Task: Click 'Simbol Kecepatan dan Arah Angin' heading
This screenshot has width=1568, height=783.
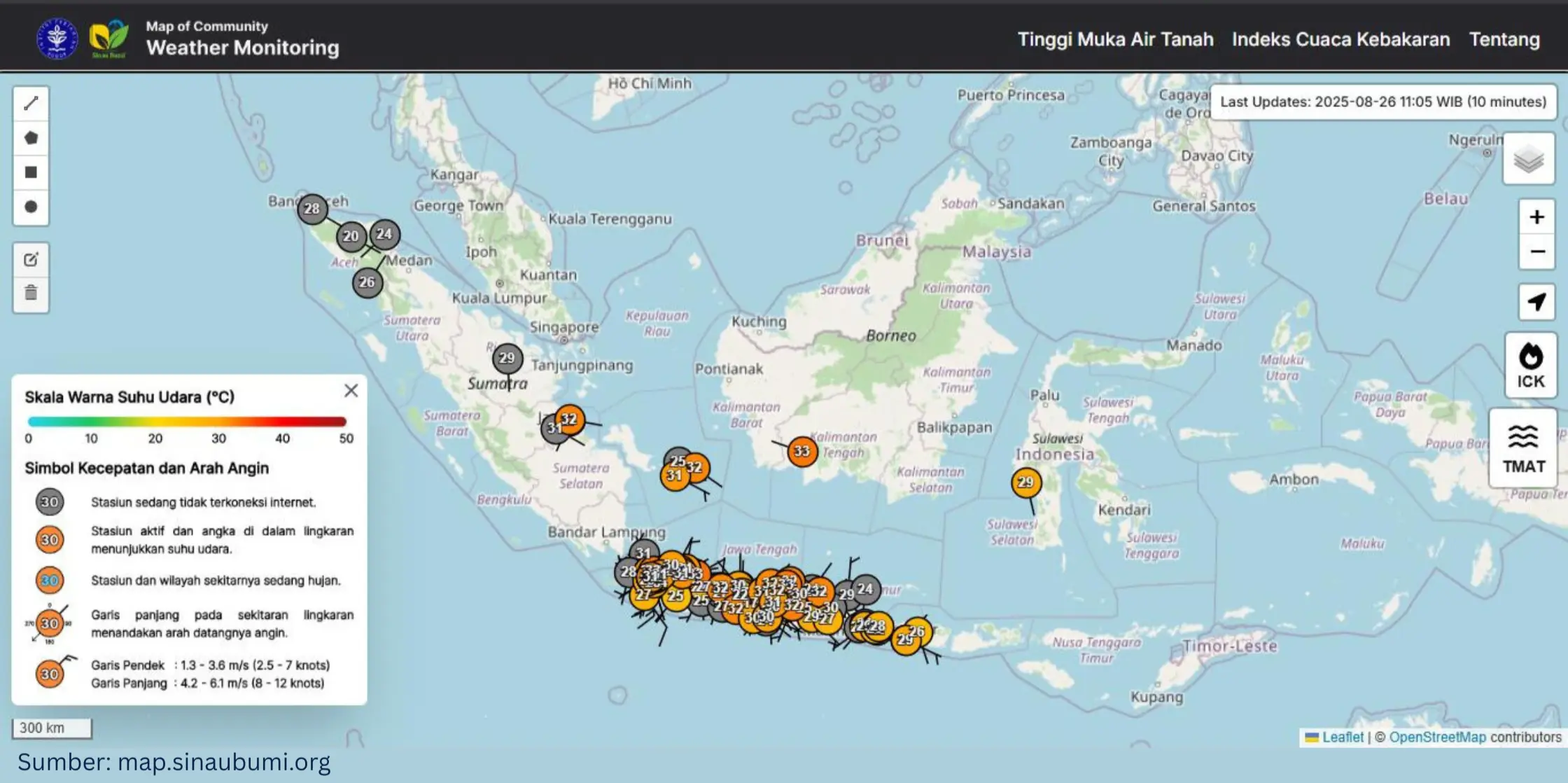Action: point(147,469)
